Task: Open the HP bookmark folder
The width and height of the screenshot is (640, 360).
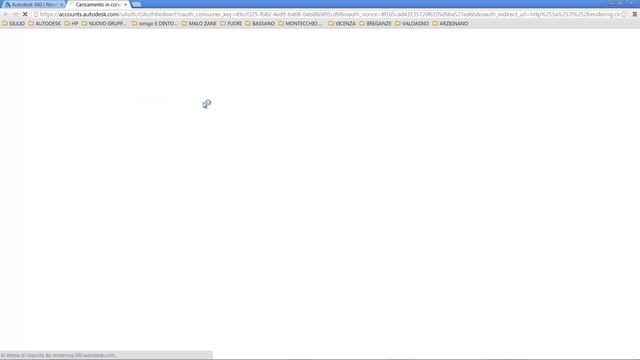Action: [71, 24]
